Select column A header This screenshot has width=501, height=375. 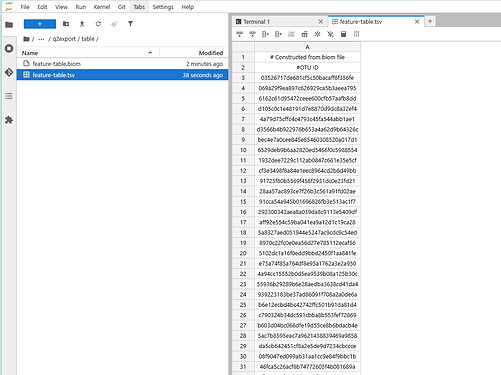click(307, 47)
